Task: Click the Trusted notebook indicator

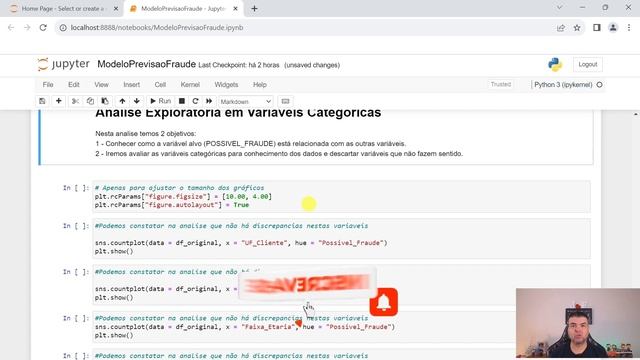Action: point(501,84)
